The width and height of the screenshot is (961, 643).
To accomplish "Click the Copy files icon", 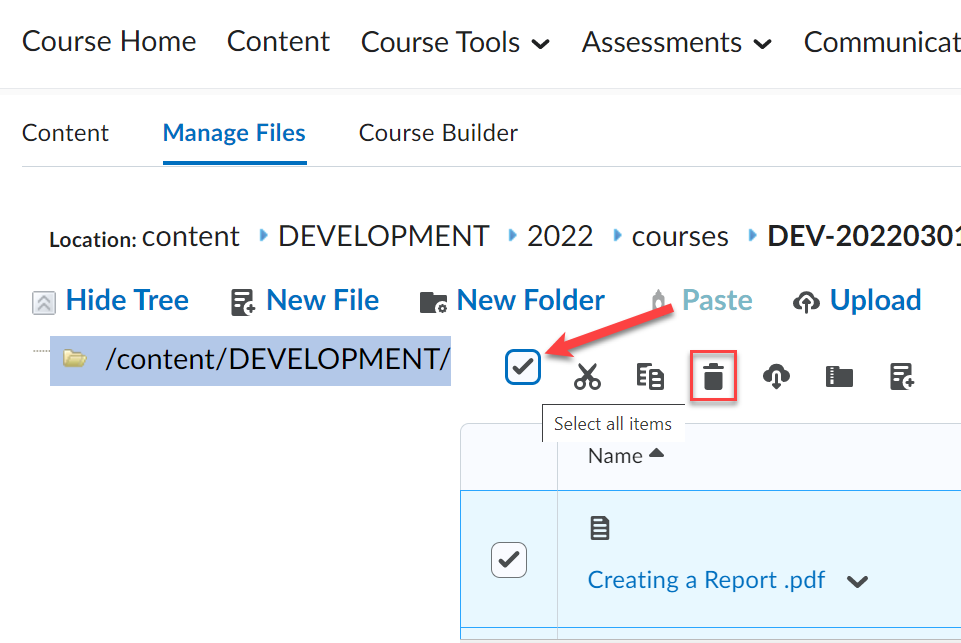I will [650, 376].
